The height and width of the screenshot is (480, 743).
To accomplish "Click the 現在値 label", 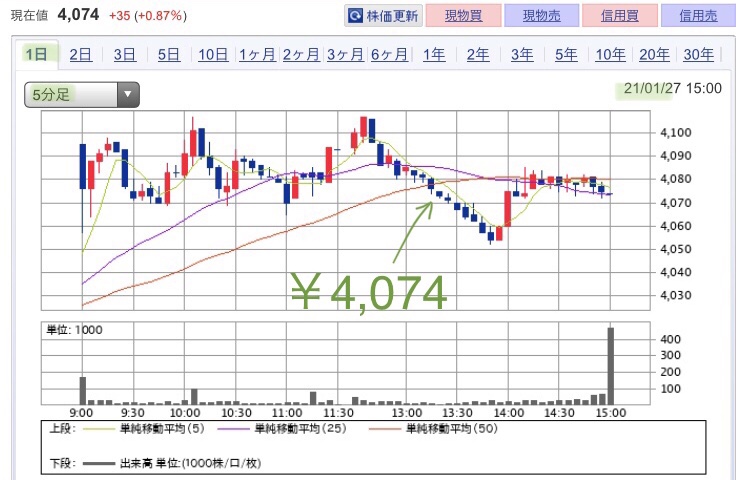I will (29, 16).
